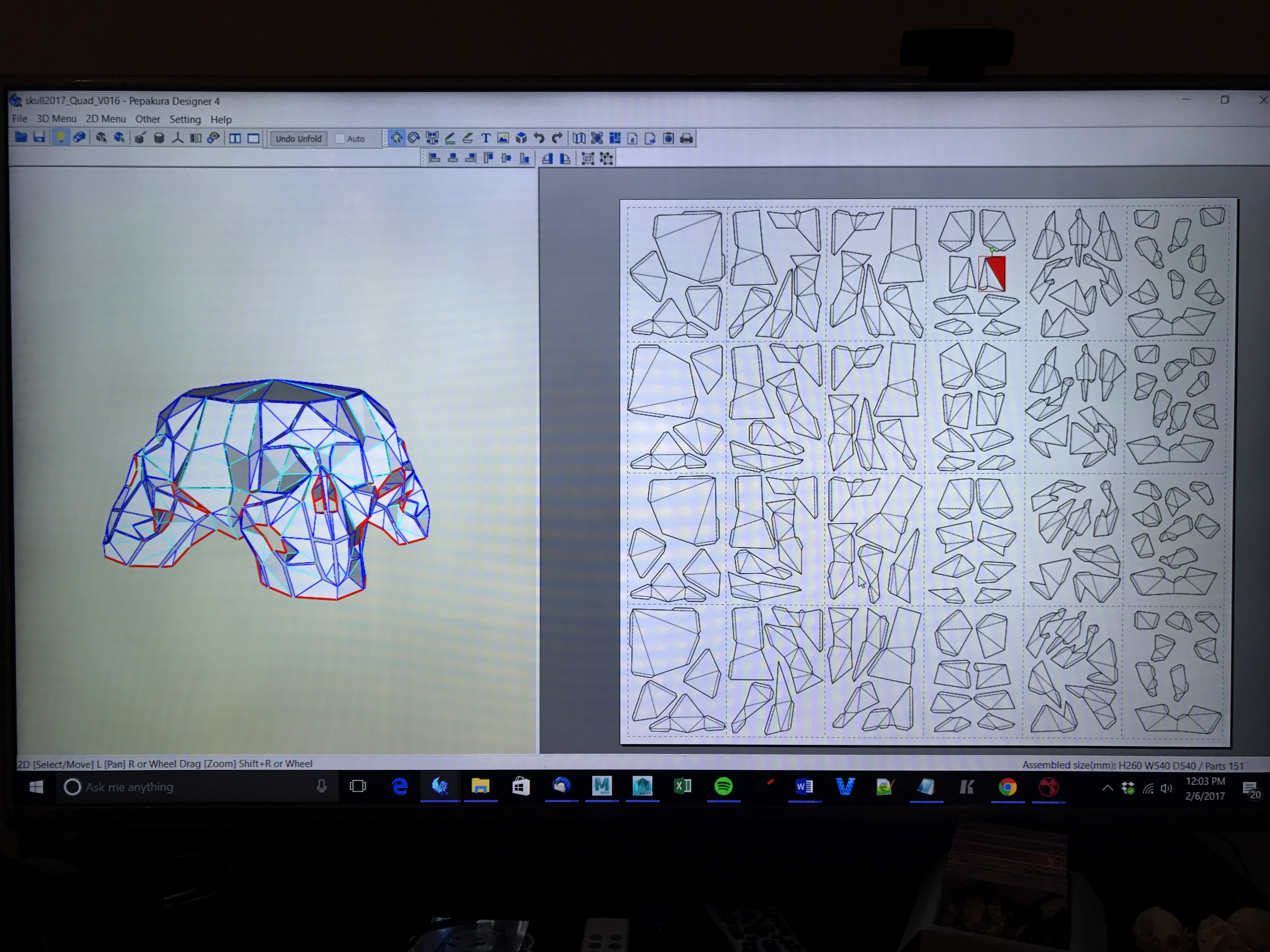1270x952 pixels.
Task: Click the blue cubes texture icon
Action: coord(79,138)
